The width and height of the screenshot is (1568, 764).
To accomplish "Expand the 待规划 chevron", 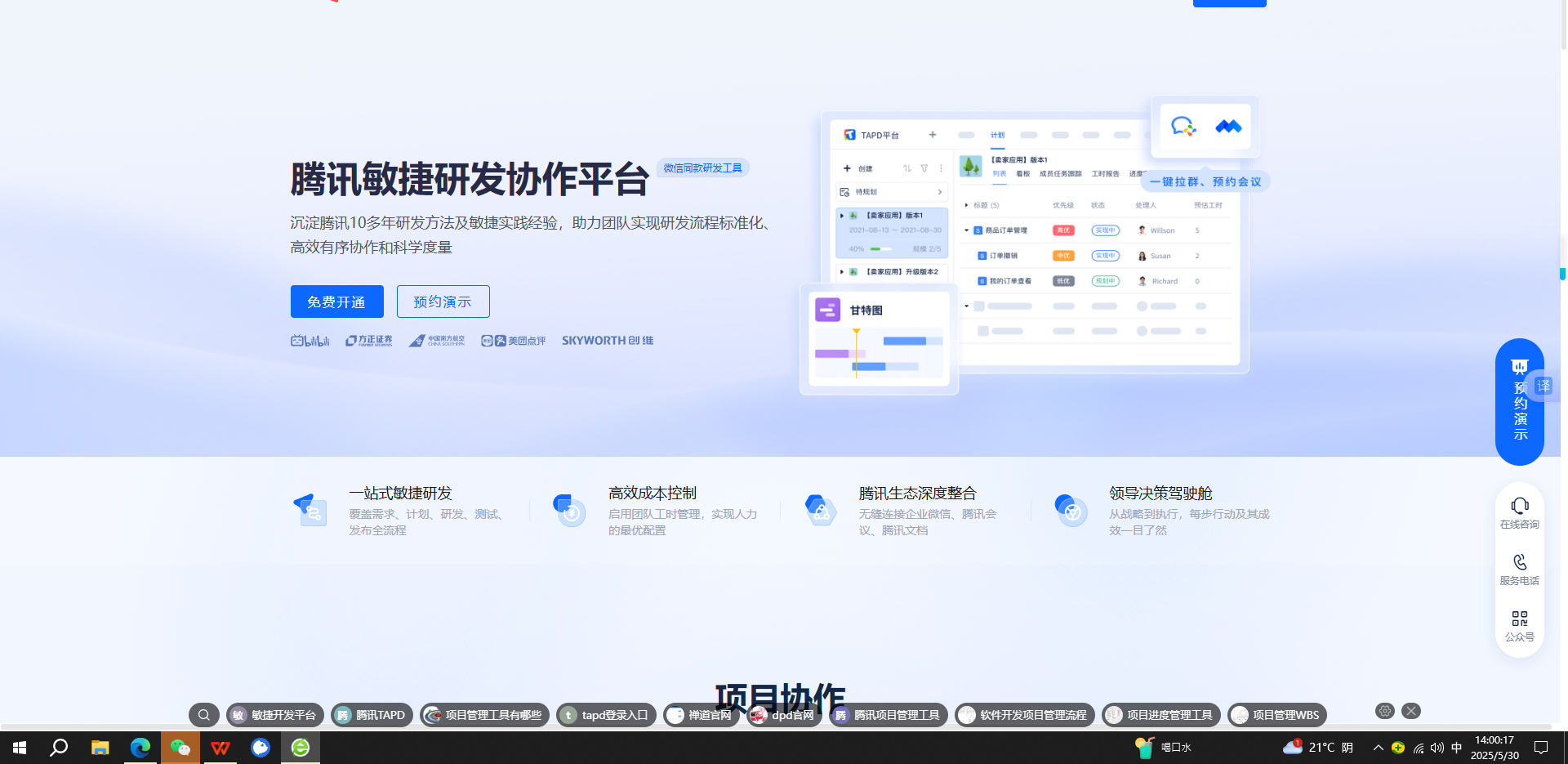I will (940, 192).
